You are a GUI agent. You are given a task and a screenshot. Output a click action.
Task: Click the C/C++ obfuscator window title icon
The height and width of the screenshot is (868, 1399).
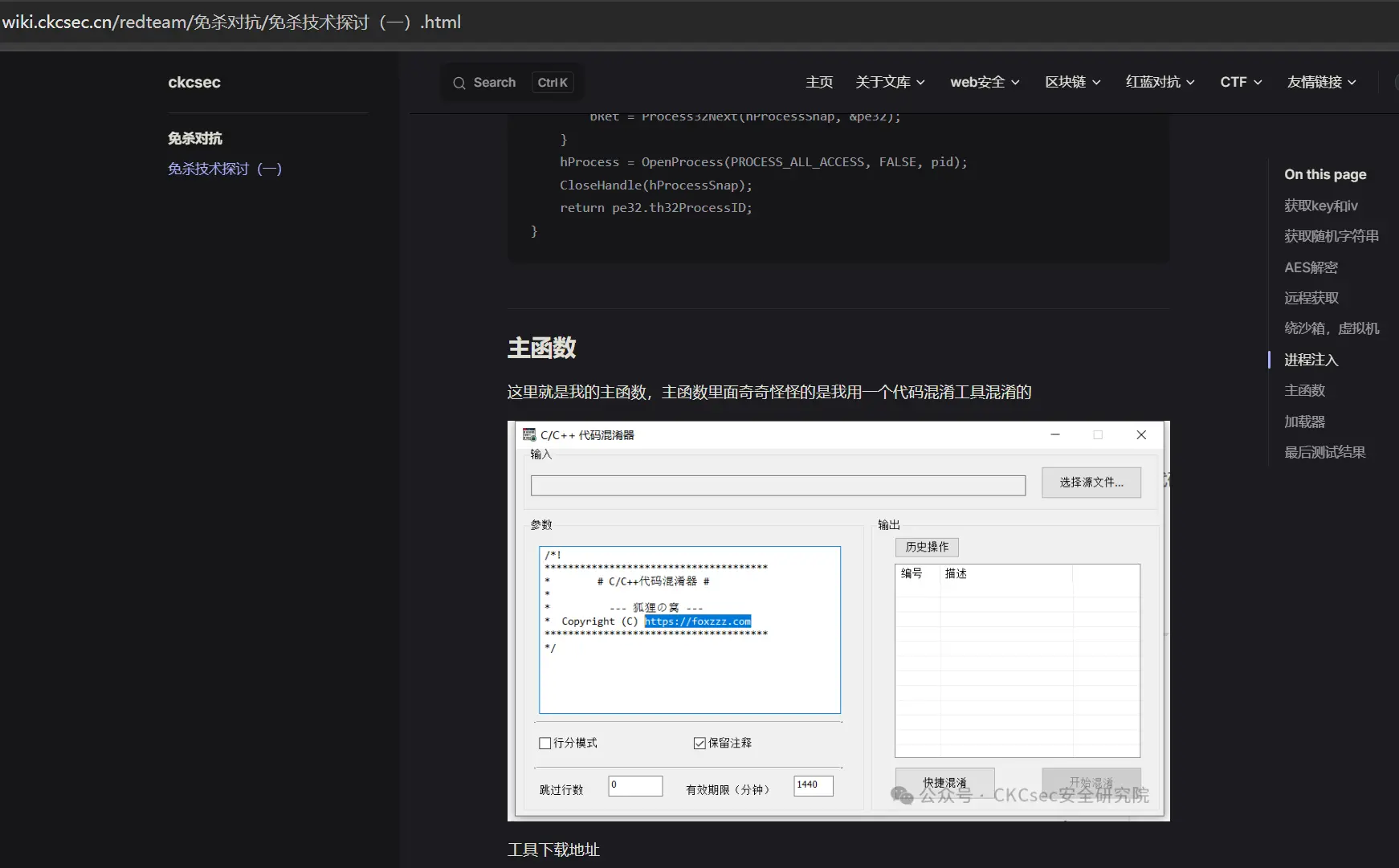(x=529, y=435)
